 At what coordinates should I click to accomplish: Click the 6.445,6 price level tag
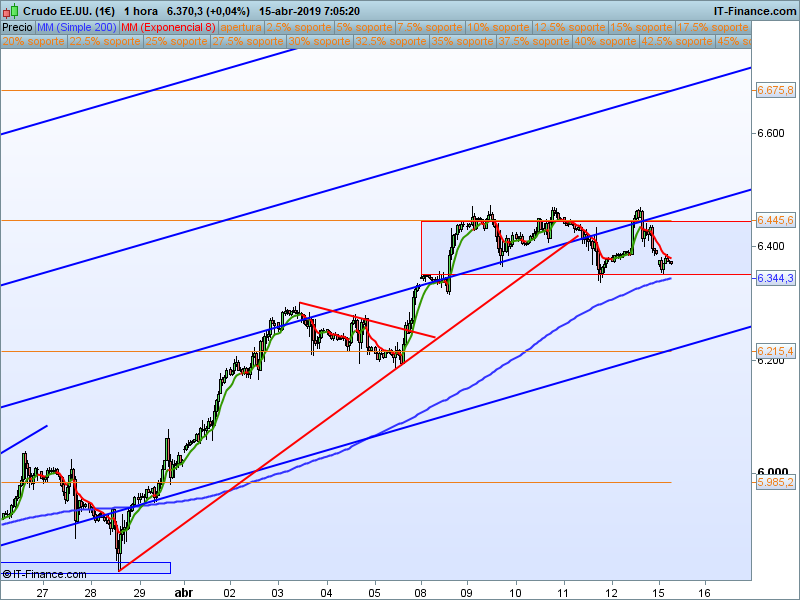coord(775,220)
